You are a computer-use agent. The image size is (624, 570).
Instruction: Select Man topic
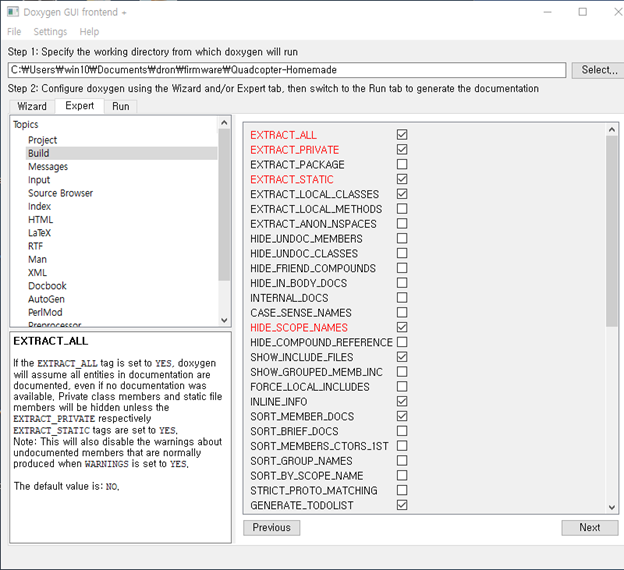click(x=37, y=260)
